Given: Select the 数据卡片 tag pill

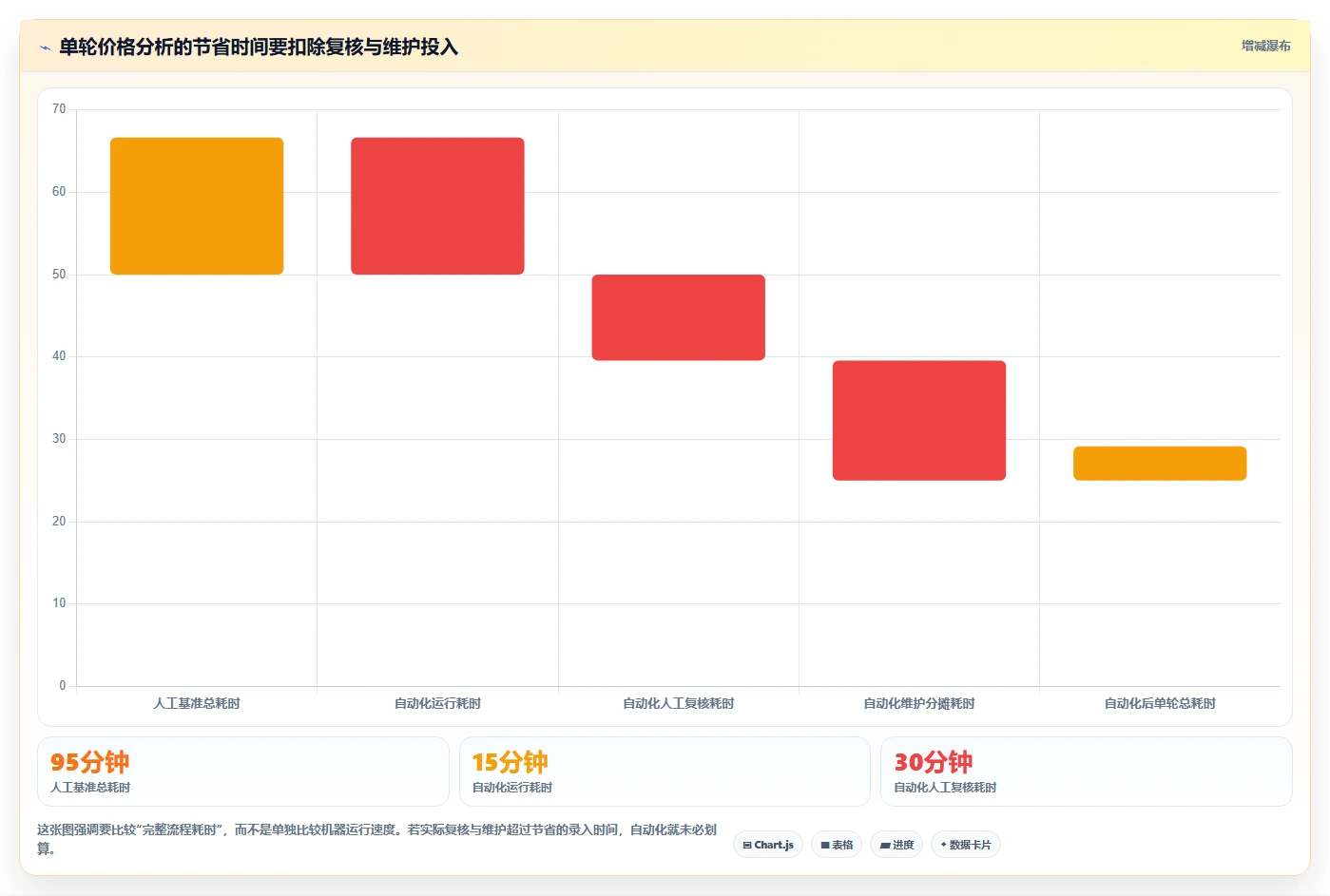Looking at the screenshot, I should click(x=965, y=845).
